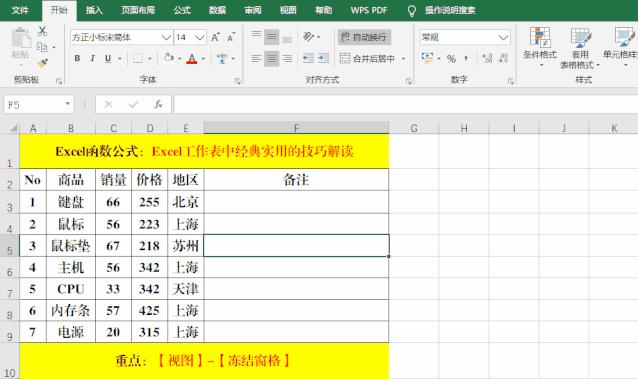Open Merge & Center (合并后居中) dropdown arrow

click(403, 59)
